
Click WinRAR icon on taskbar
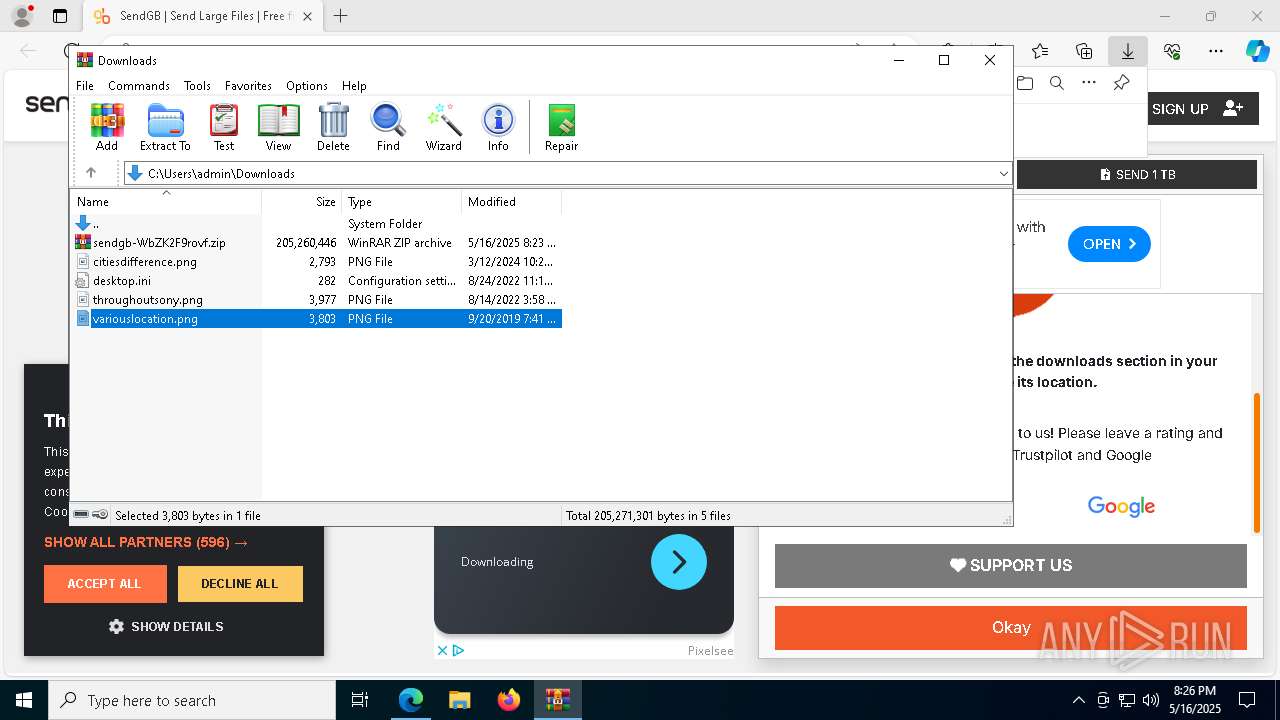558,700
